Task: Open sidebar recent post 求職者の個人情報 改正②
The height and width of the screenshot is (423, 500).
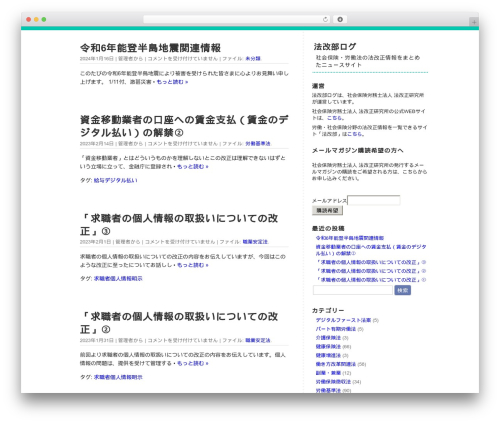Action: [x=371, y=271]
